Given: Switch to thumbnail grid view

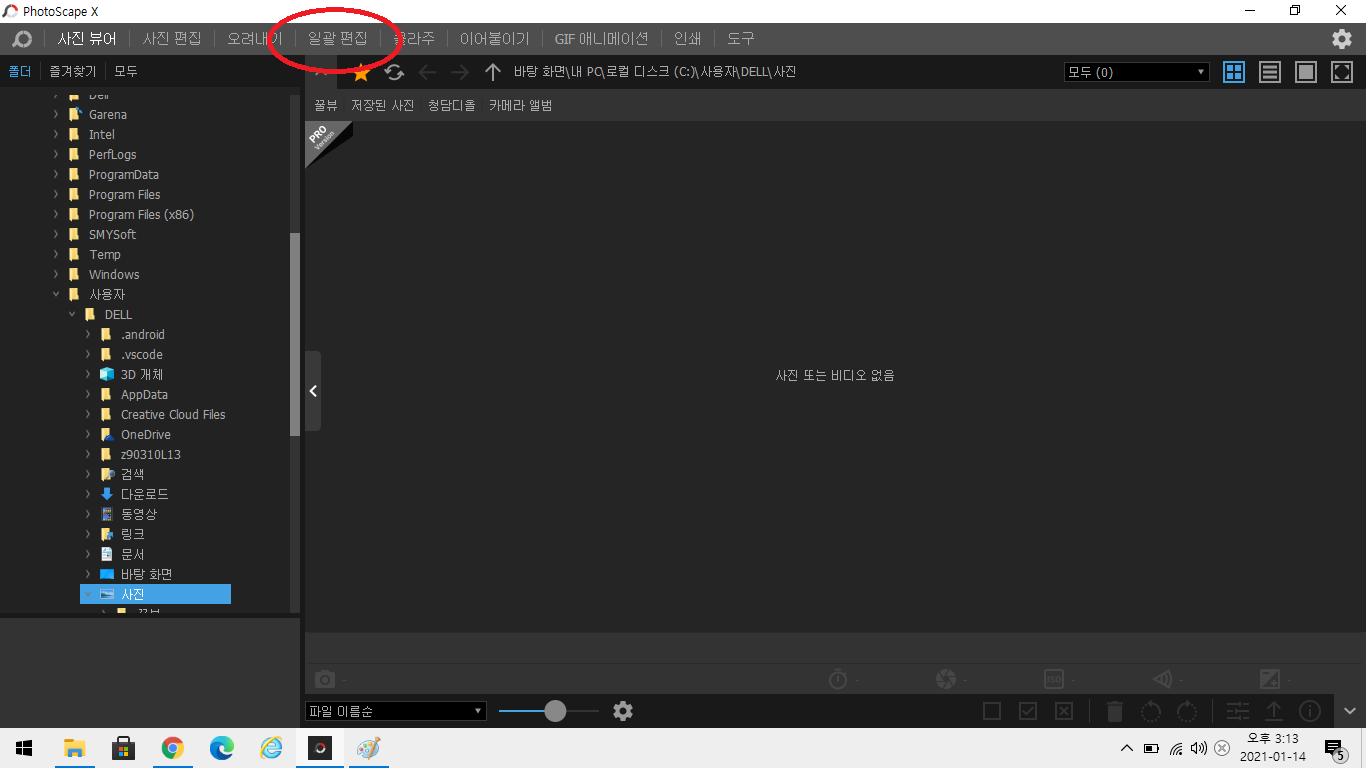Looking at the screenshot, I should (x=1234, y=72).
